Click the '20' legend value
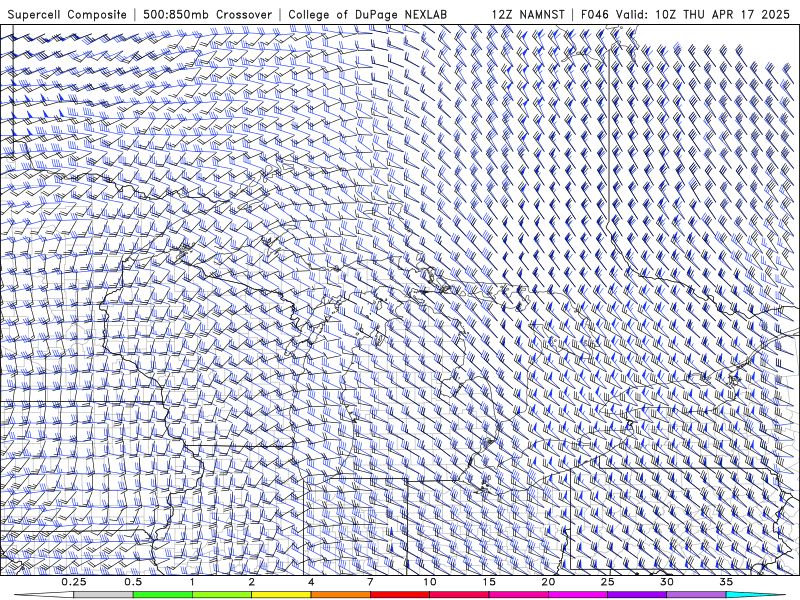The height and width of the screenshot is (600, 800). pyautogui.click(x=548, y=582)
